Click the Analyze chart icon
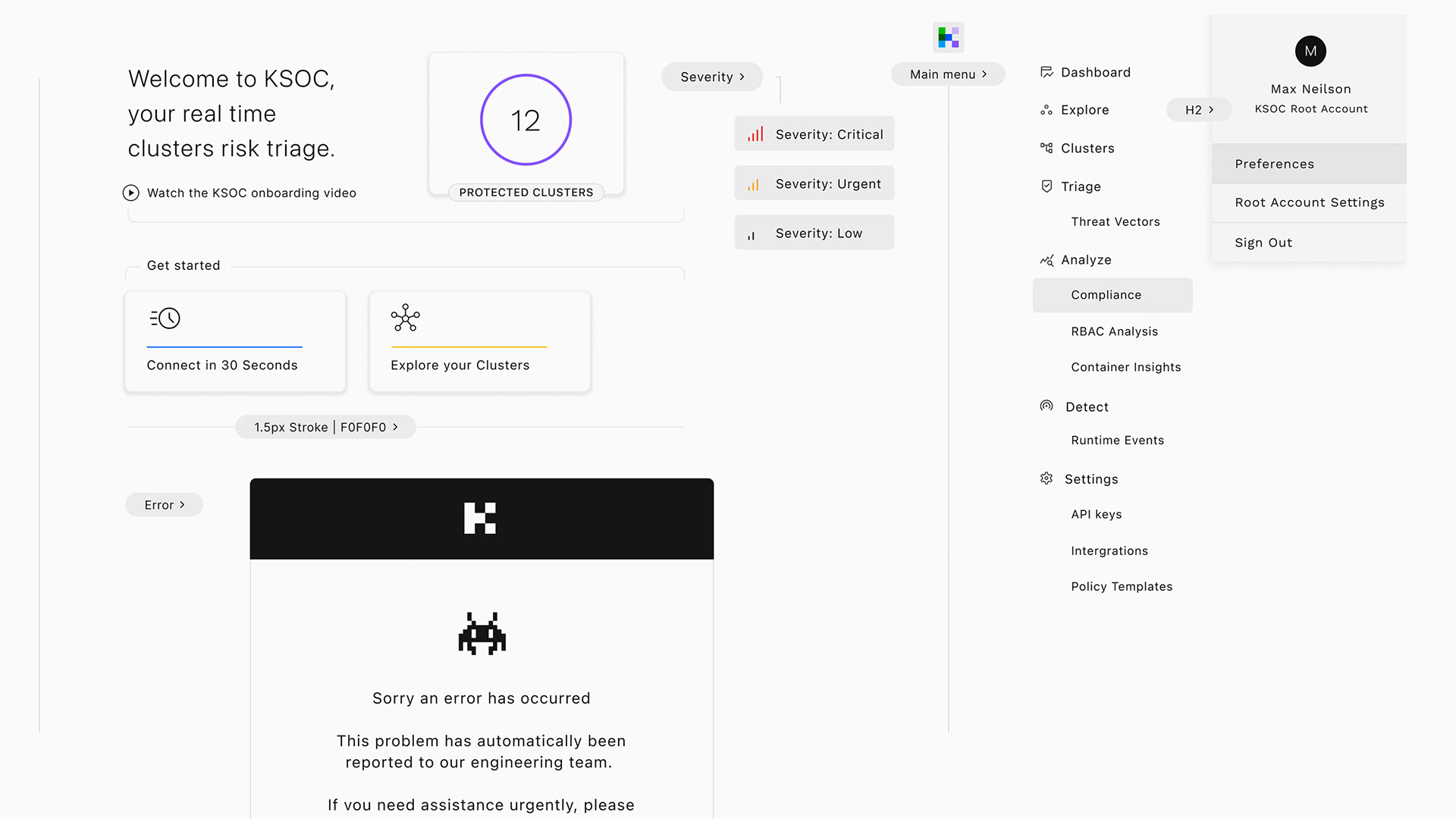 coord(1046,260)
